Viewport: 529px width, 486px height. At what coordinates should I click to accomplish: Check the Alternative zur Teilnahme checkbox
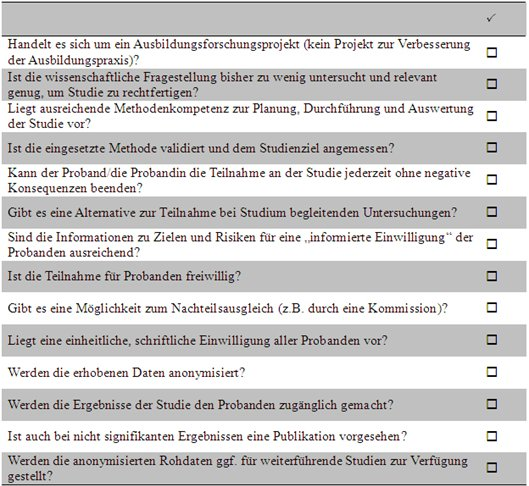click(x=492, y=212)
